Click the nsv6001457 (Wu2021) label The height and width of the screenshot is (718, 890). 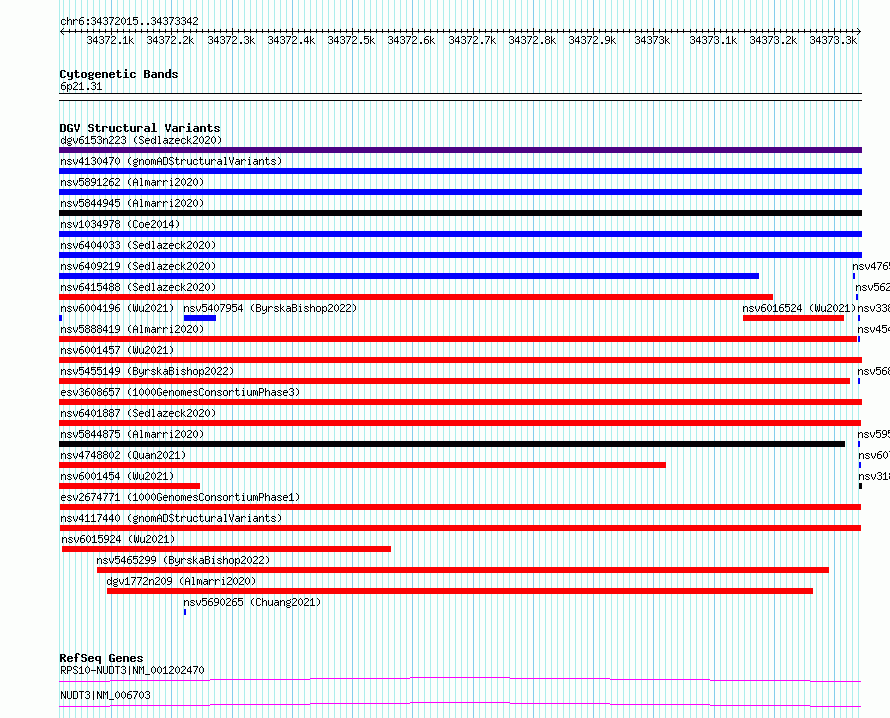117,350
